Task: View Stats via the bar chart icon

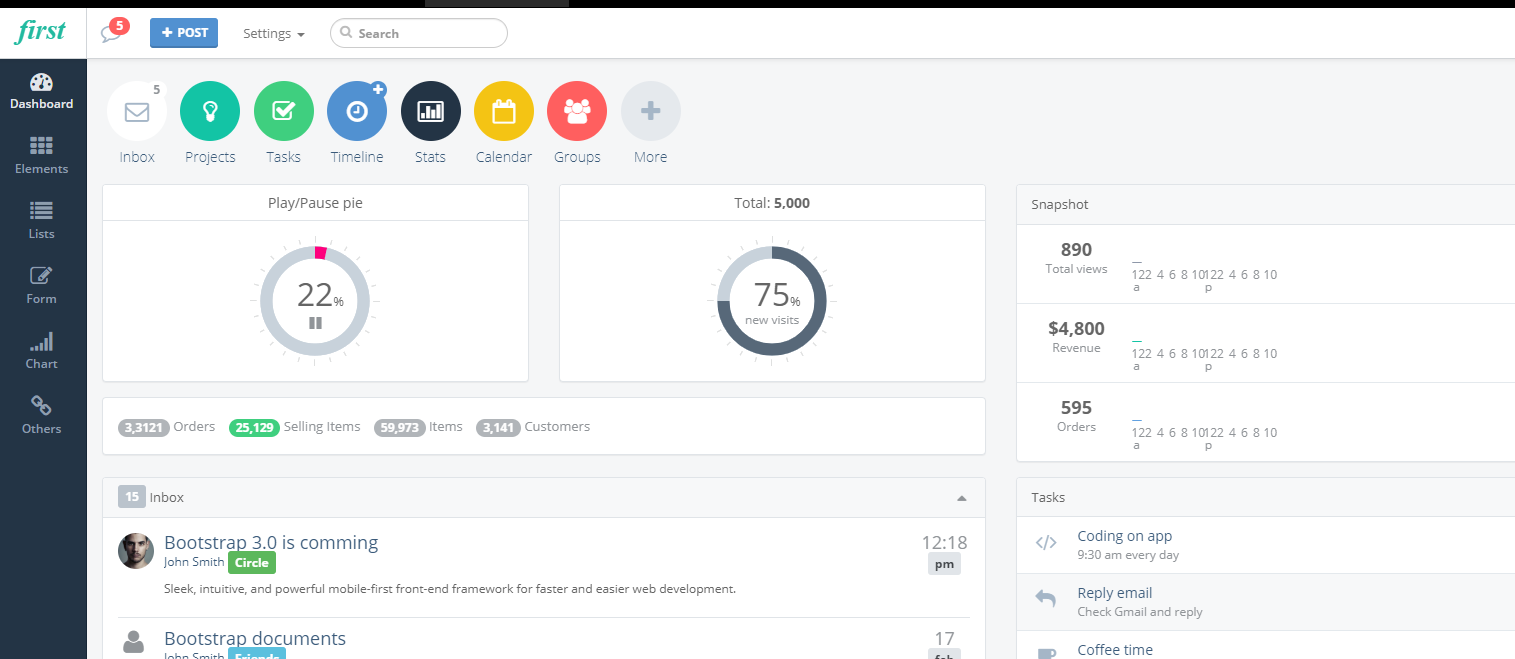Action: tap(430, 111)
